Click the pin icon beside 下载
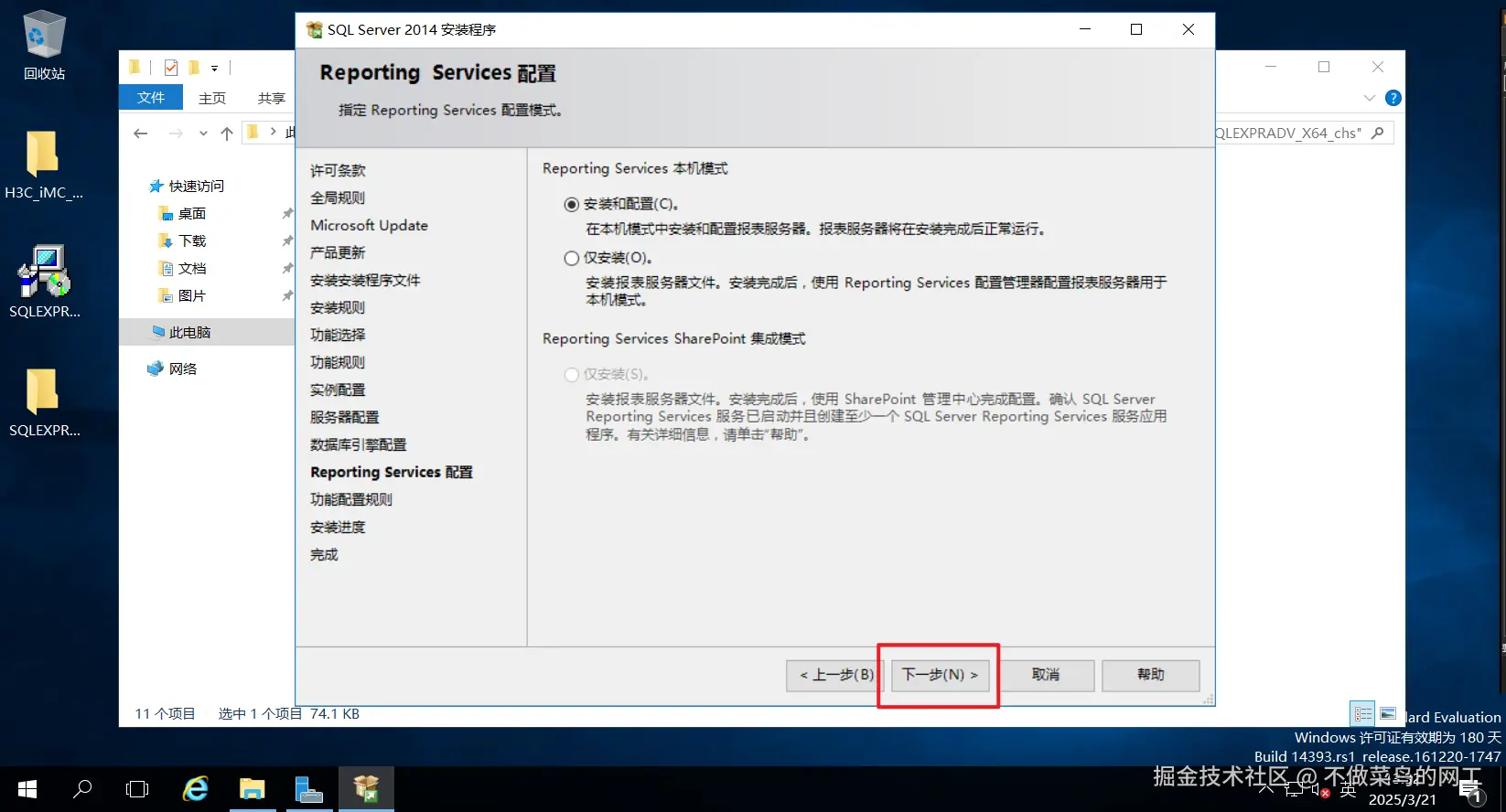The image size is (1506, 812). coord(287,240)
